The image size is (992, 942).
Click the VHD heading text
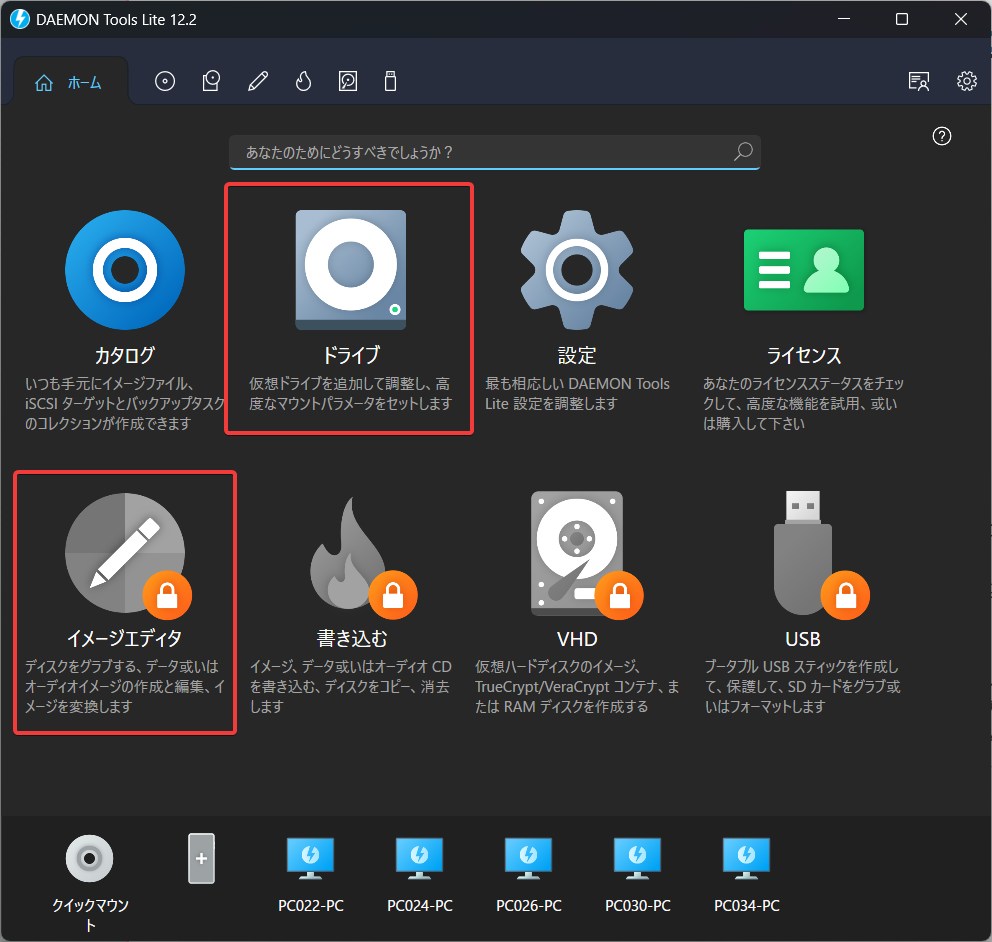[576, 639]
